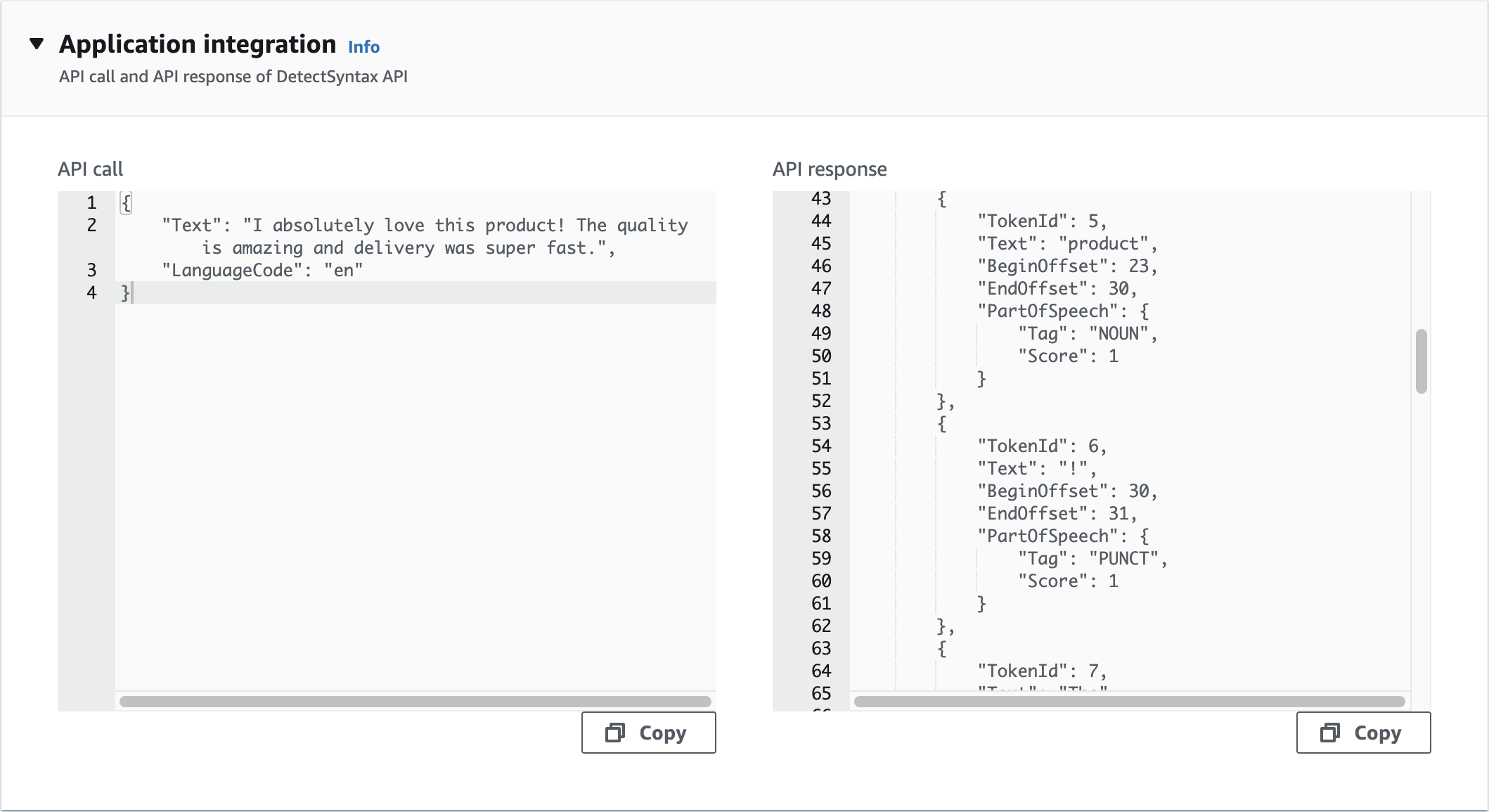Click Copy button under API call
Screen dimensions: 1489x812
click(x=648, y=733)
